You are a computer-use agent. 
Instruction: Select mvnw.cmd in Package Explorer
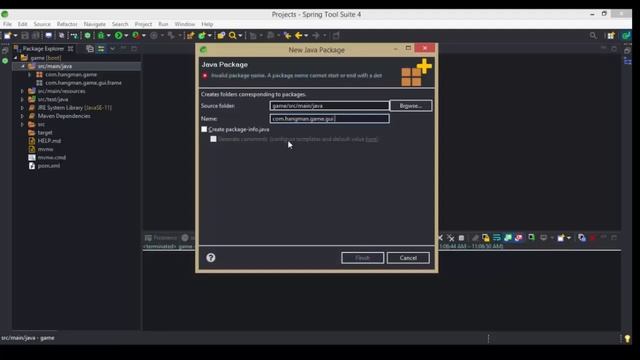tap(52, 158)
